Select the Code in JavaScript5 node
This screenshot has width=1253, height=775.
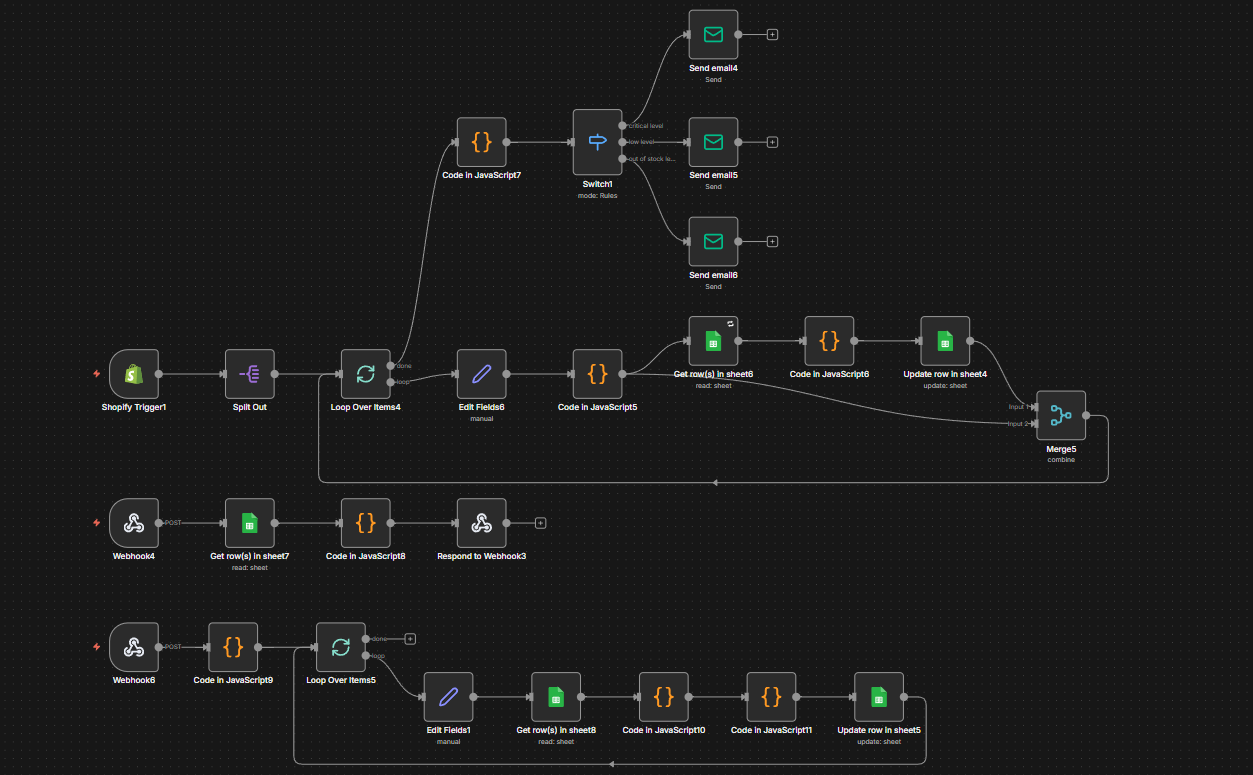[597, 374]
